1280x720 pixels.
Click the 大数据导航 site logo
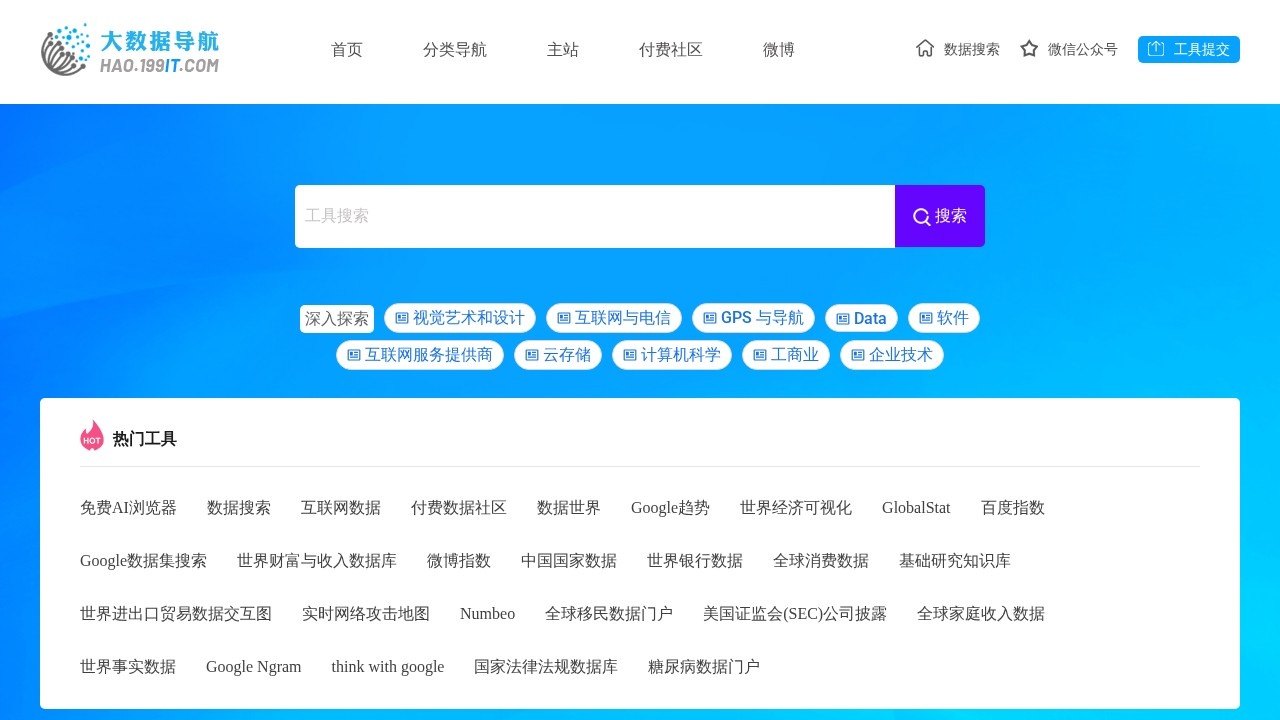pyautogui.click(x=130, y=49)
